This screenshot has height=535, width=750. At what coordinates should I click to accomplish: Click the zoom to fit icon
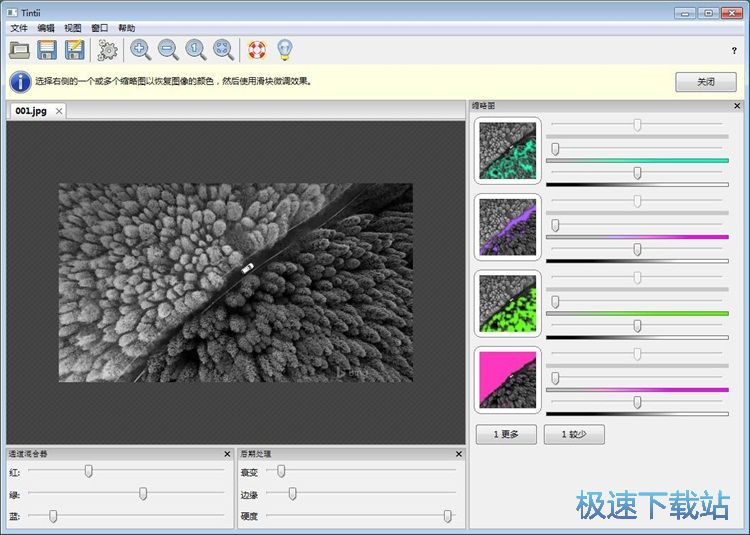point(223,49)
